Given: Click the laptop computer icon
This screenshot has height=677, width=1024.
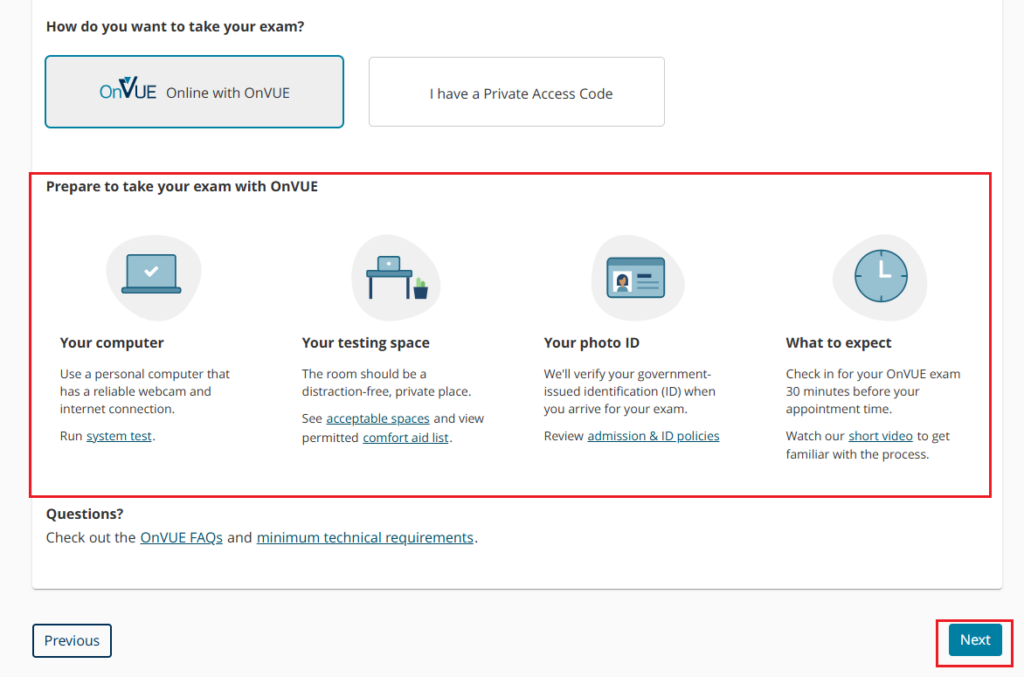Looking at the screenshot, I should pyautogui.click(x=152, y=274).
